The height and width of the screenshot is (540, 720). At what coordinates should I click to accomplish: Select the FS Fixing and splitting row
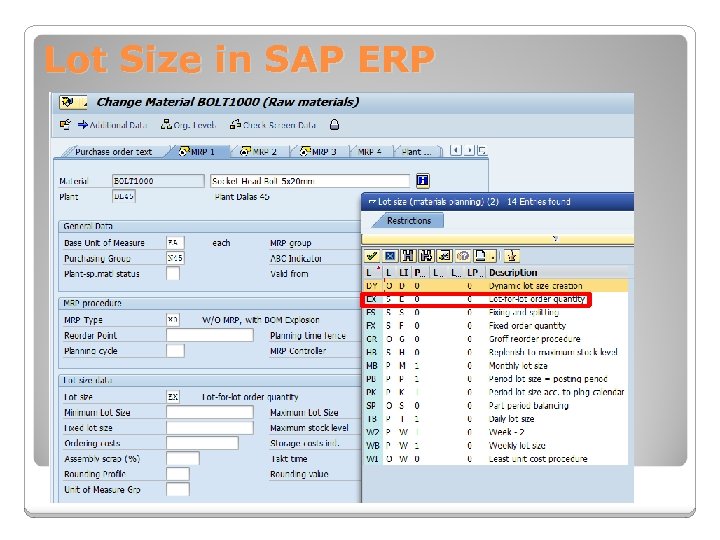(495, 312)
